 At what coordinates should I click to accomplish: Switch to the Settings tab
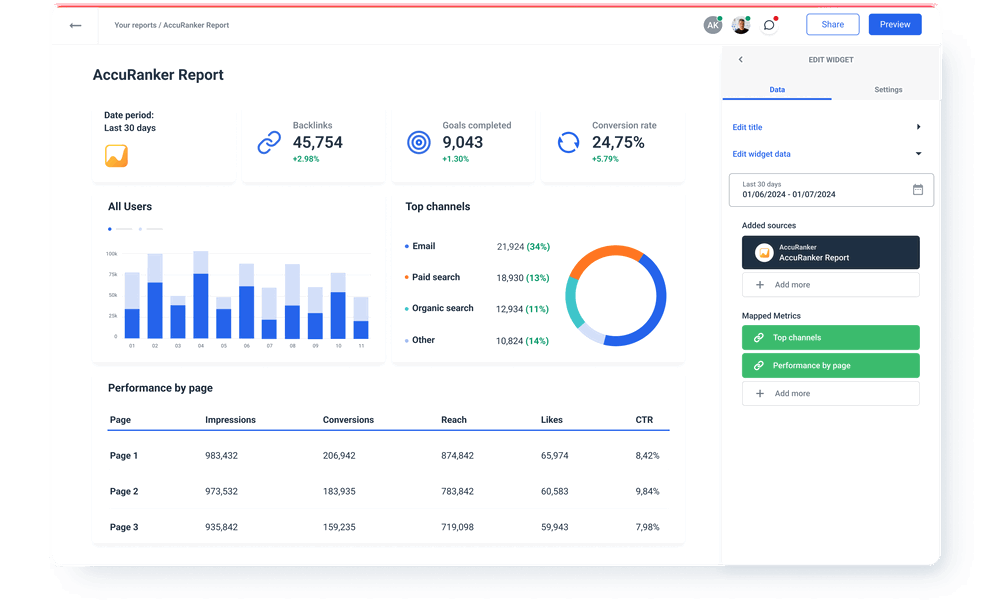[x=888, y=89]
